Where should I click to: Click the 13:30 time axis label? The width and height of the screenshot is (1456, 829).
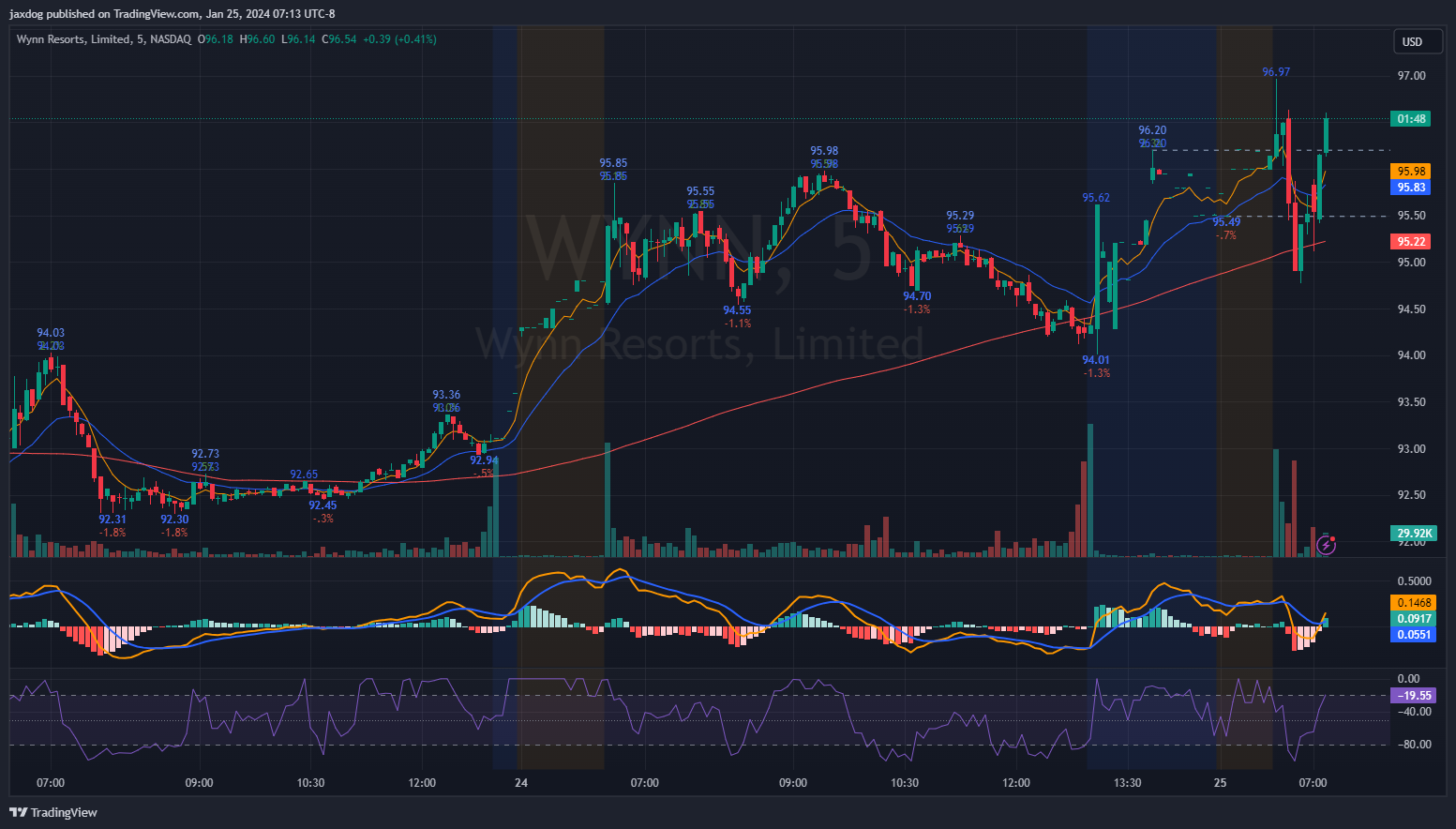tap(1127, 783)
